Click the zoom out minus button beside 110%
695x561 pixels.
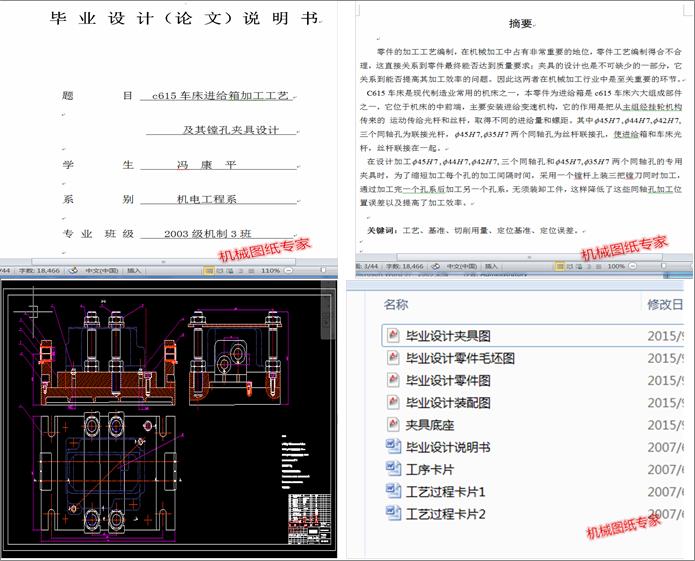(289, 270)
